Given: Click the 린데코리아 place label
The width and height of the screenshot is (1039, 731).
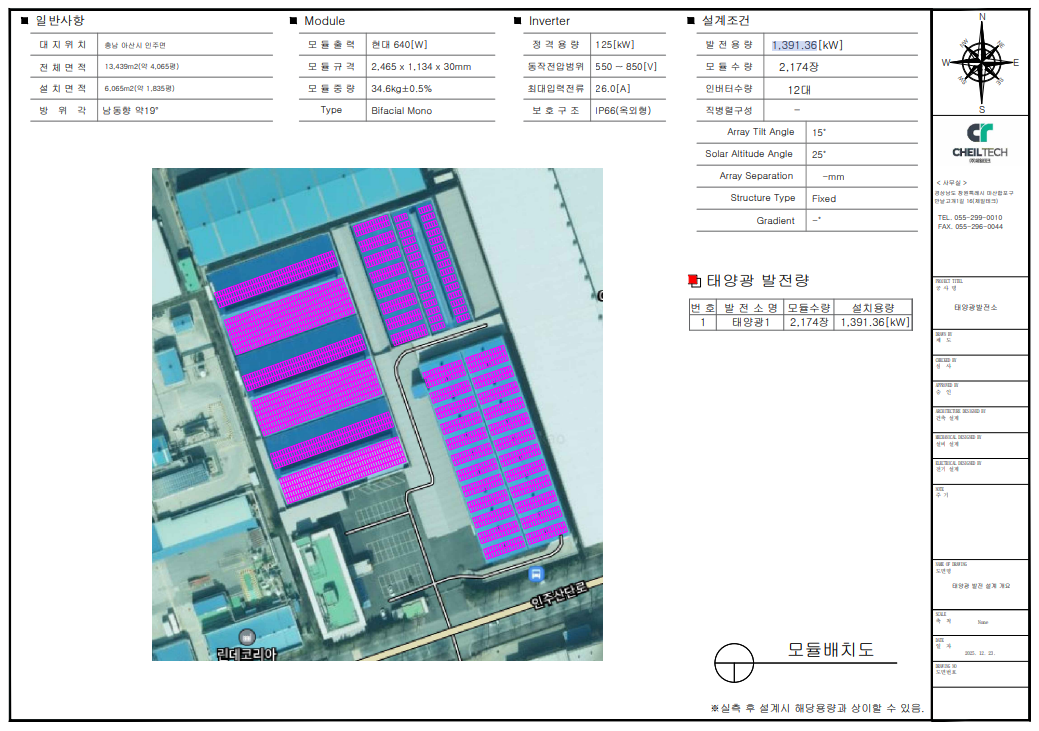Looking at the screenshot, I should pyautogui.click(x=246, y=653).
